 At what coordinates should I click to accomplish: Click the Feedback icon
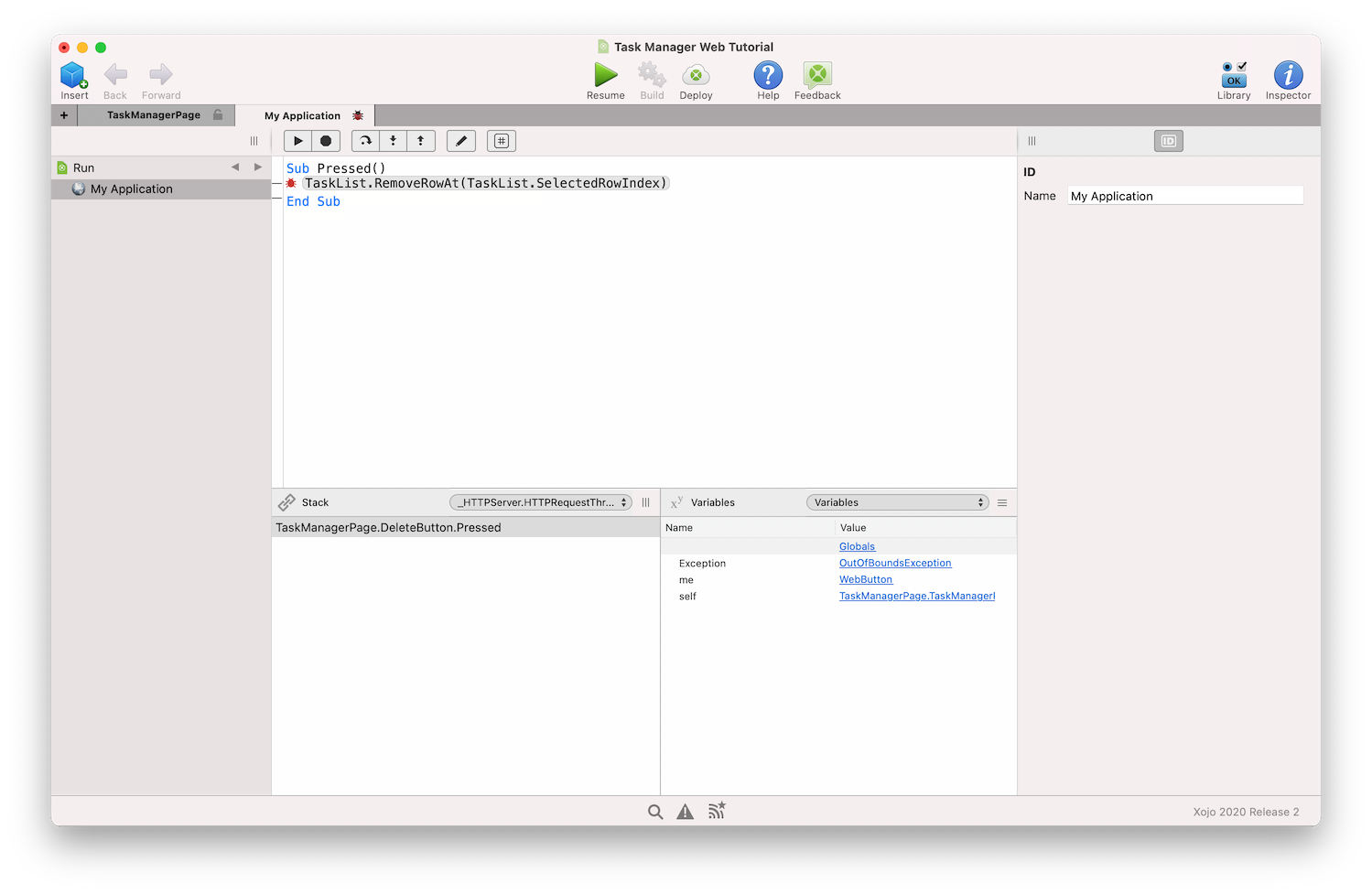[x=817, y=76]
